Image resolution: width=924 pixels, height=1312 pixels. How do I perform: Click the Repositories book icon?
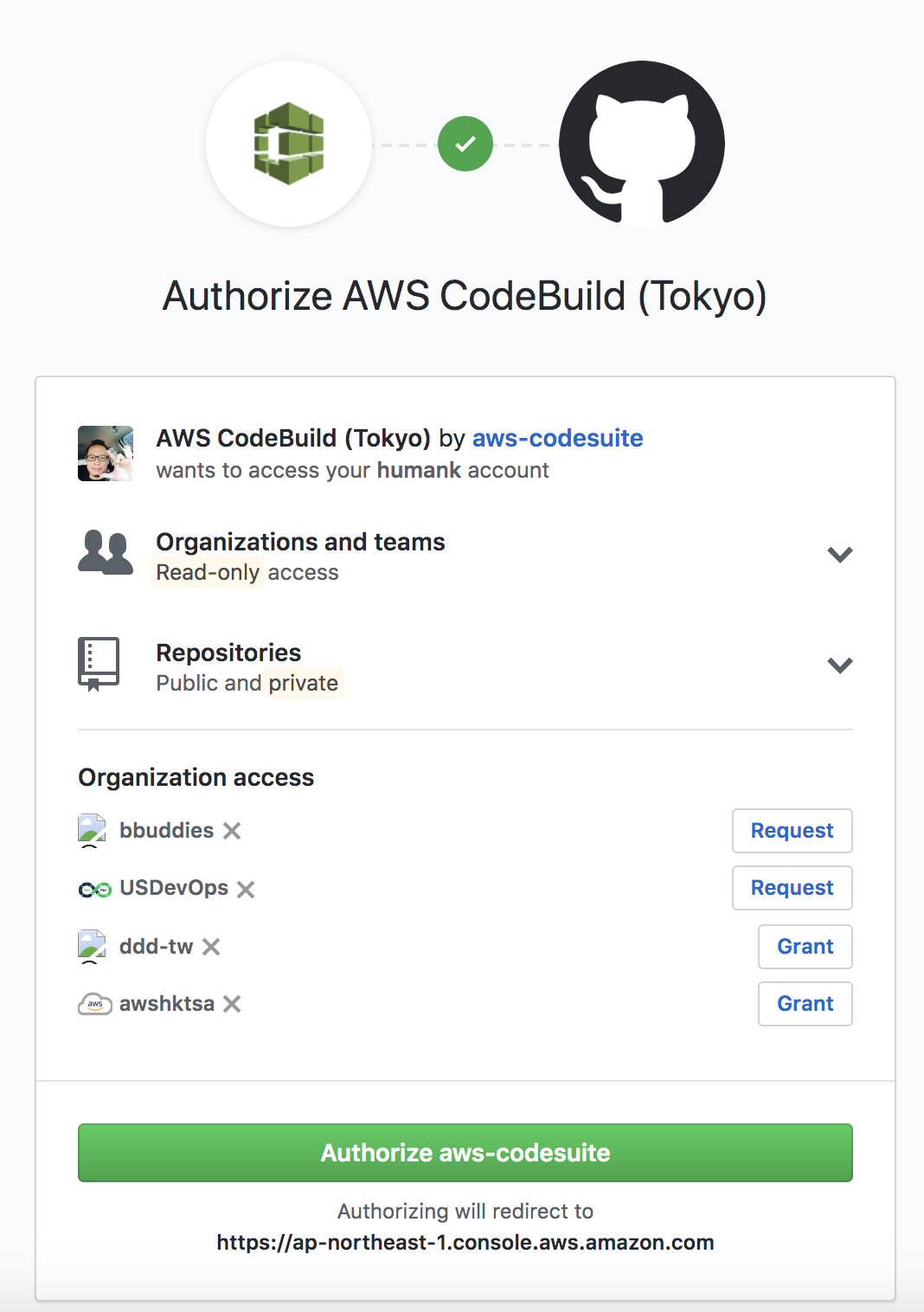pyautogui.click(x=99, y=664)
